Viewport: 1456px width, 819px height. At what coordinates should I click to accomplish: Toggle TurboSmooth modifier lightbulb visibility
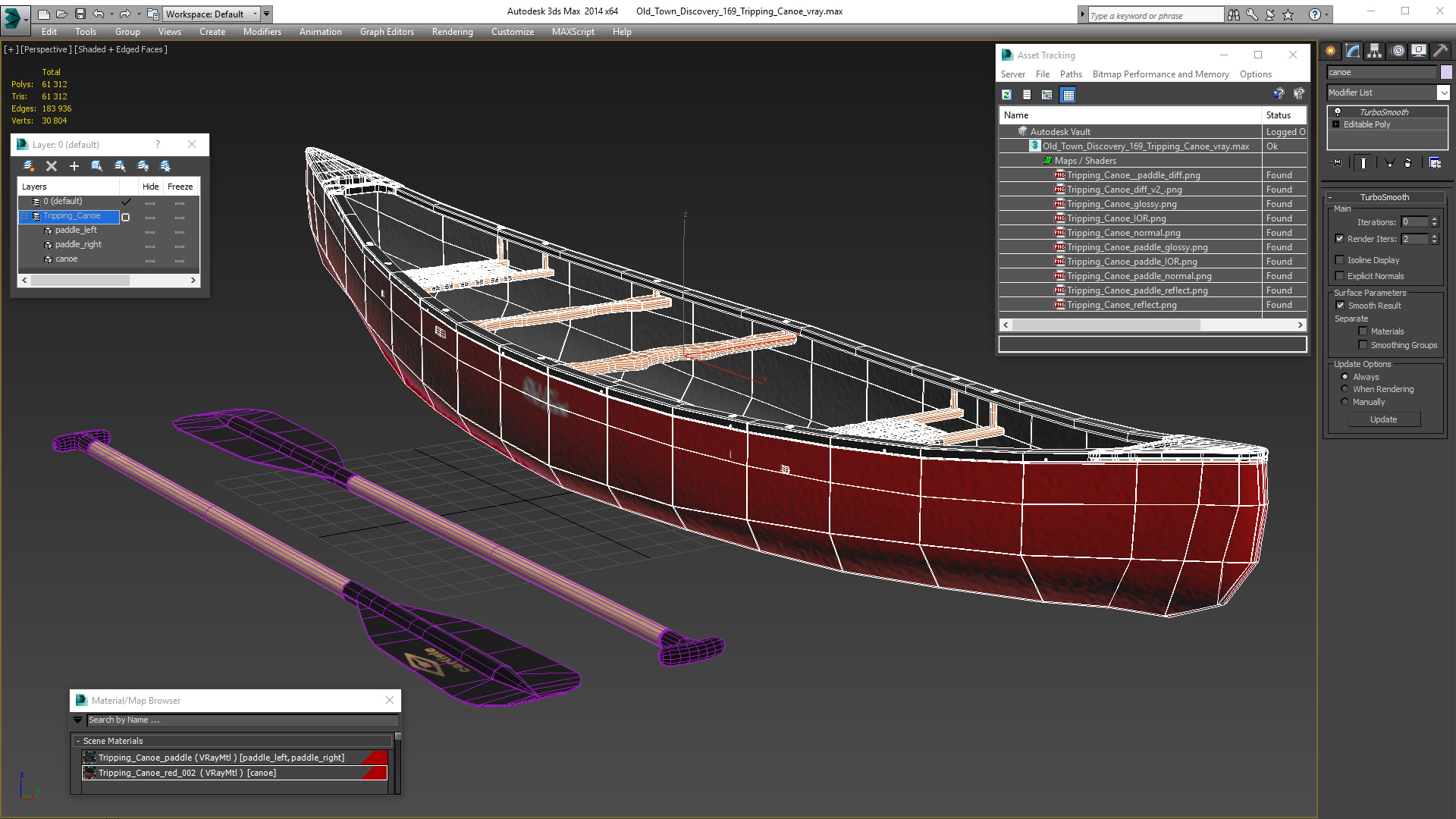pos(1338,112)
